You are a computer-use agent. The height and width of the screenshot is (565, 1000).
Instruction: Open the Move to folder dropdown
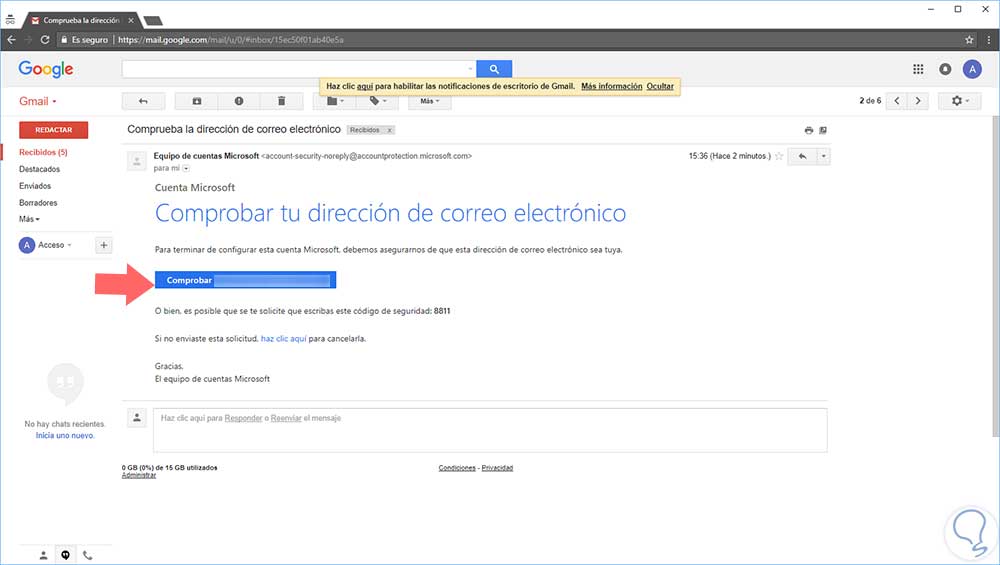[335, 101]
